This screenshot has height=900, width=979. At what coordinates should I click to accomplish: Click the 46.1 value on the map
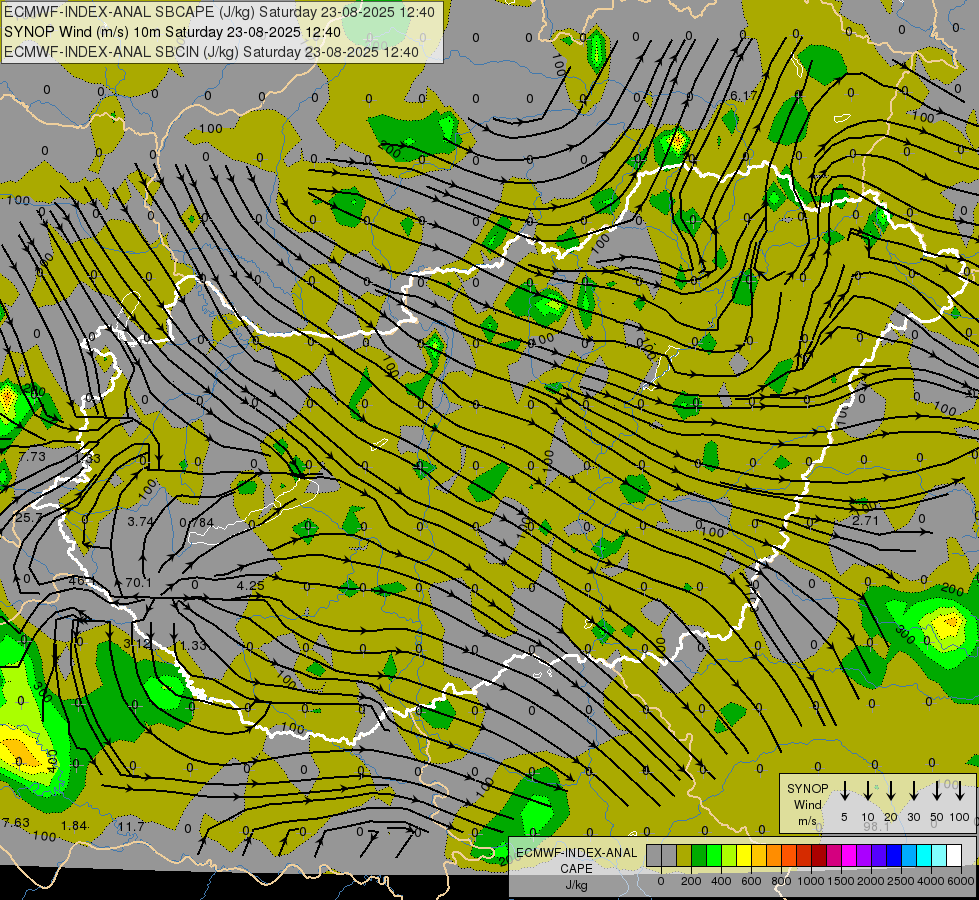(x=81, y=581)
